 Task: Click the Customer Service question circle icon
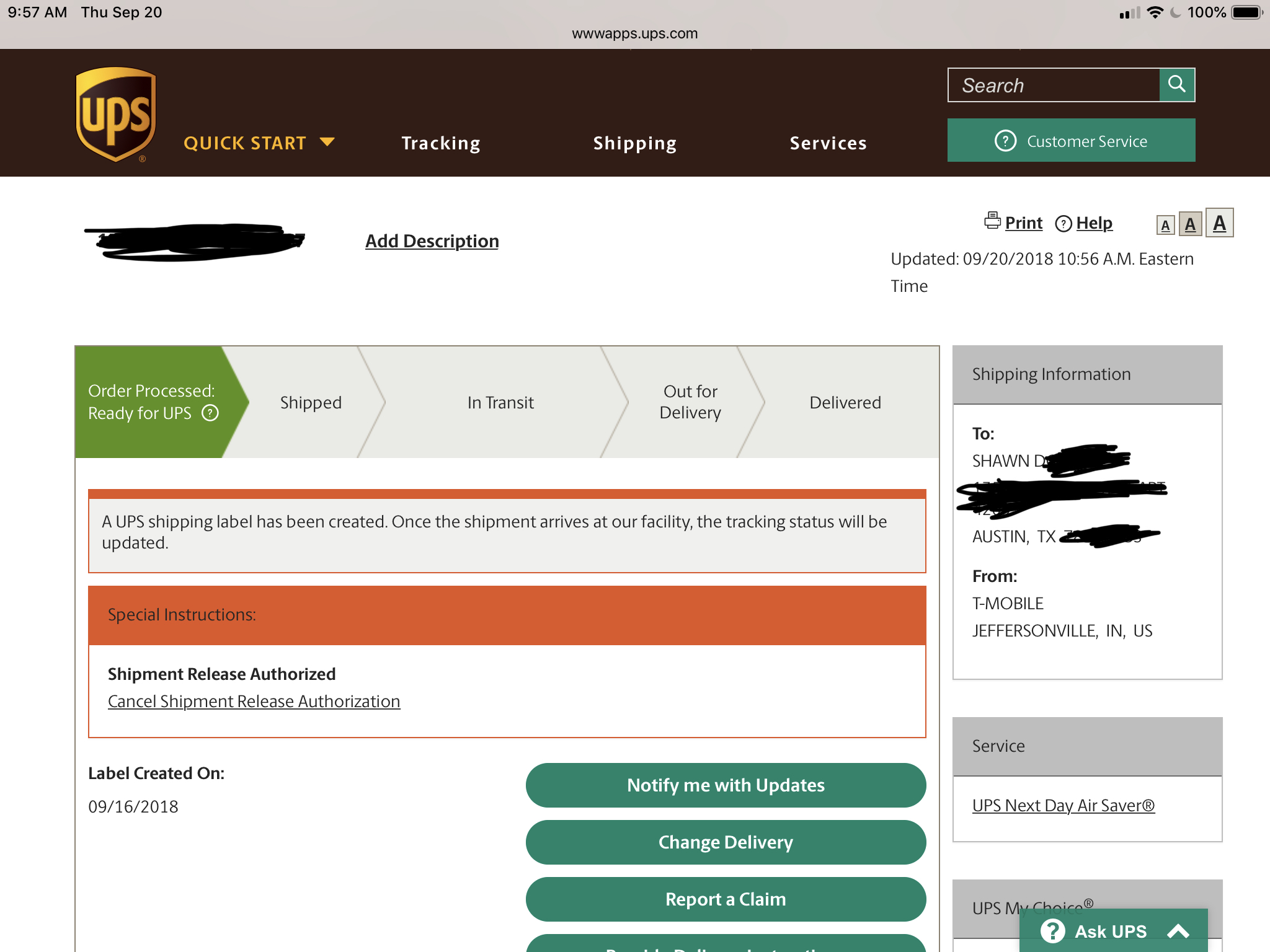click(x=1005, y=141)
